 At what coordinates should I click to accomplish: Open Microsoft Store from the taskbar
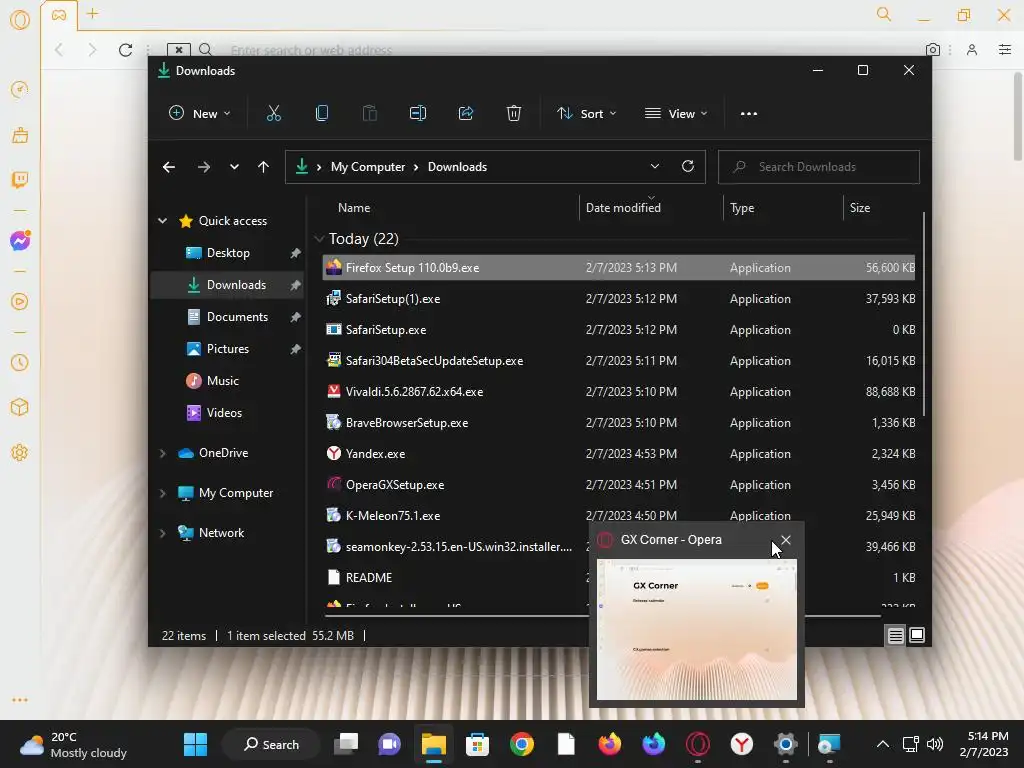click(x=477, y=744)
